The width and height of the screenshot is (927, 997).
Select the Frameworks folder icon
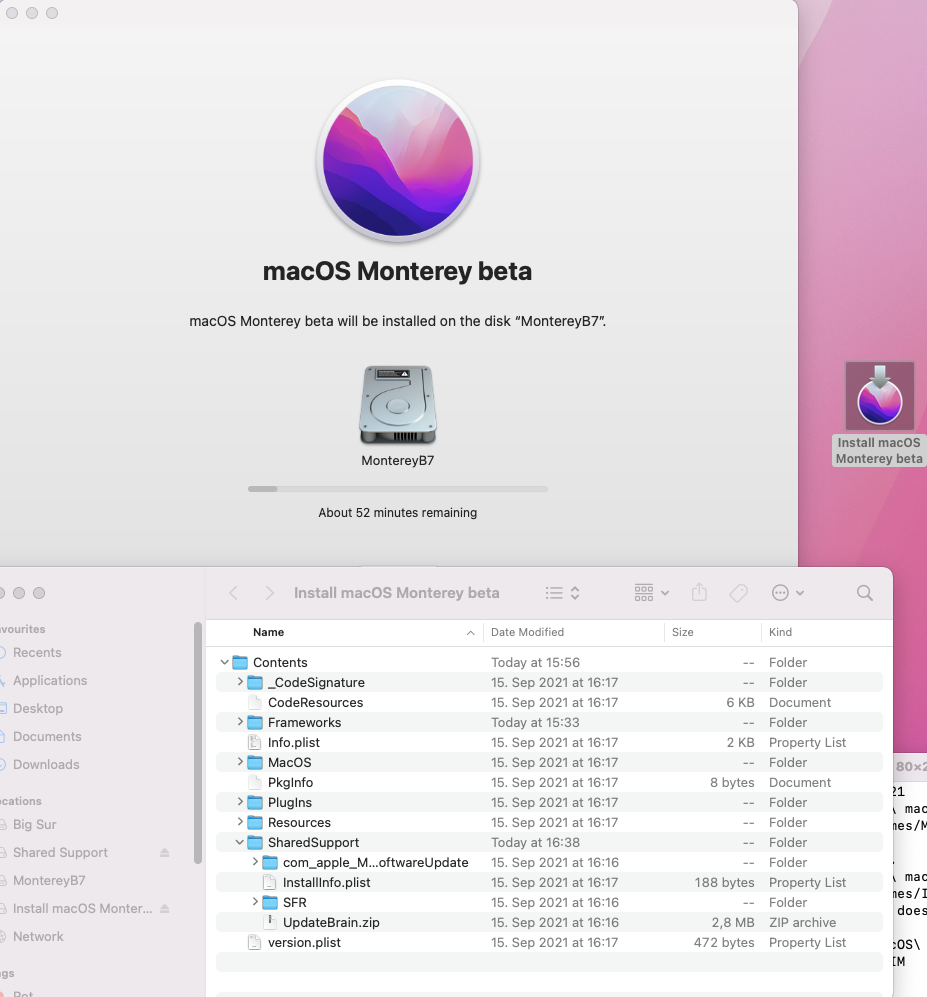255,722
